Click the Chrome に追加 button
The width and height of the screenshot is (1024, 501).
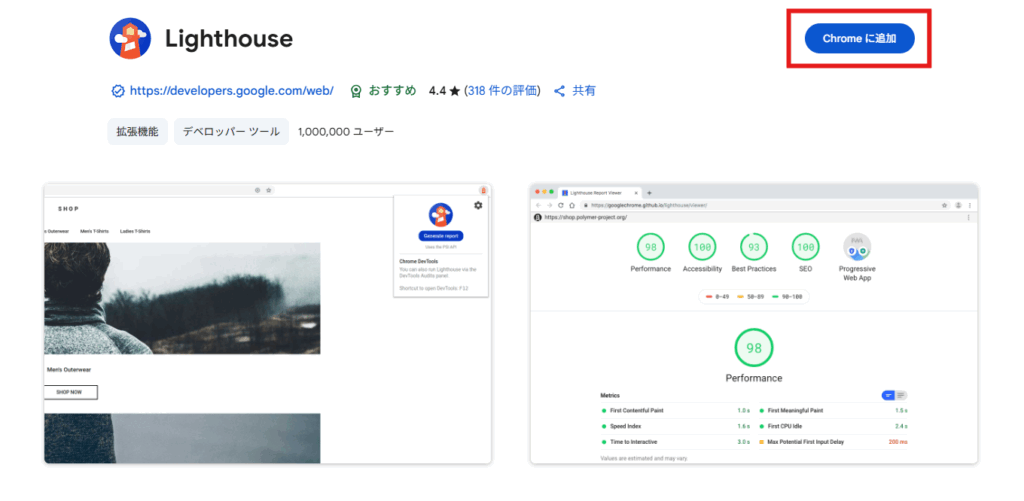(859, 39)
